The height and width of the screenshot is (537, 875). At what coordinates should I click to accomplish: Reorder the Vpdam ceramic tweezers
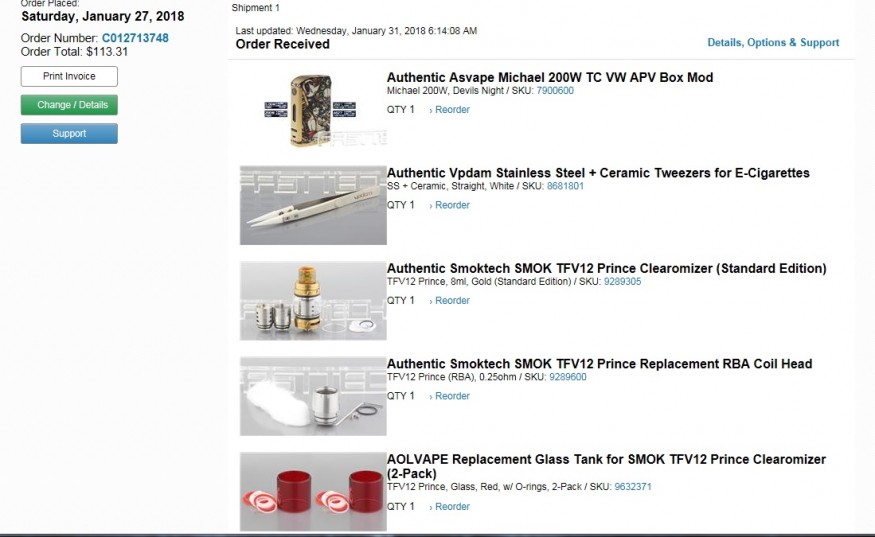tap(452, 205)
